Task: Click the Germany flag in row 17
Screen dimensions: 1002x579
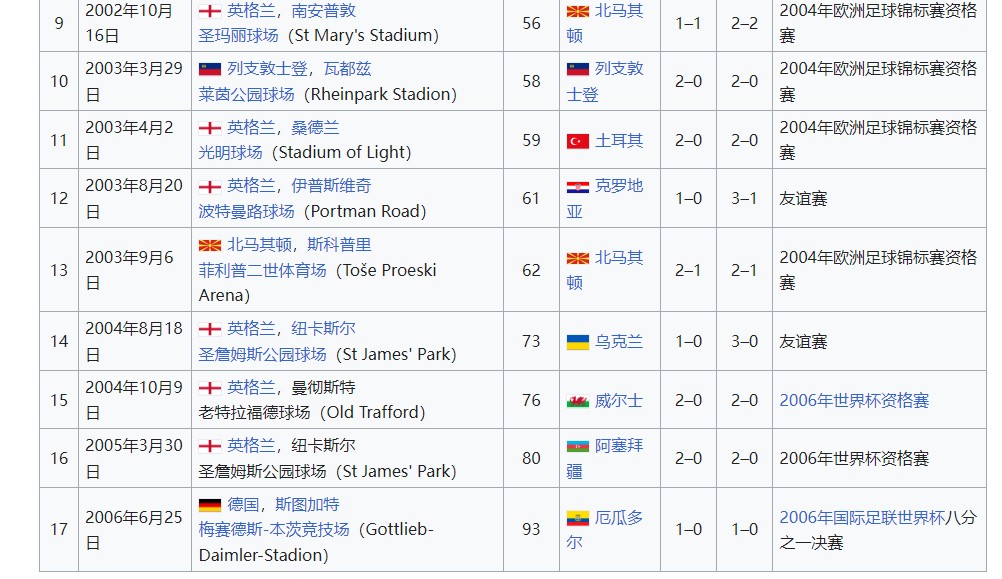Action: [210, 505]
